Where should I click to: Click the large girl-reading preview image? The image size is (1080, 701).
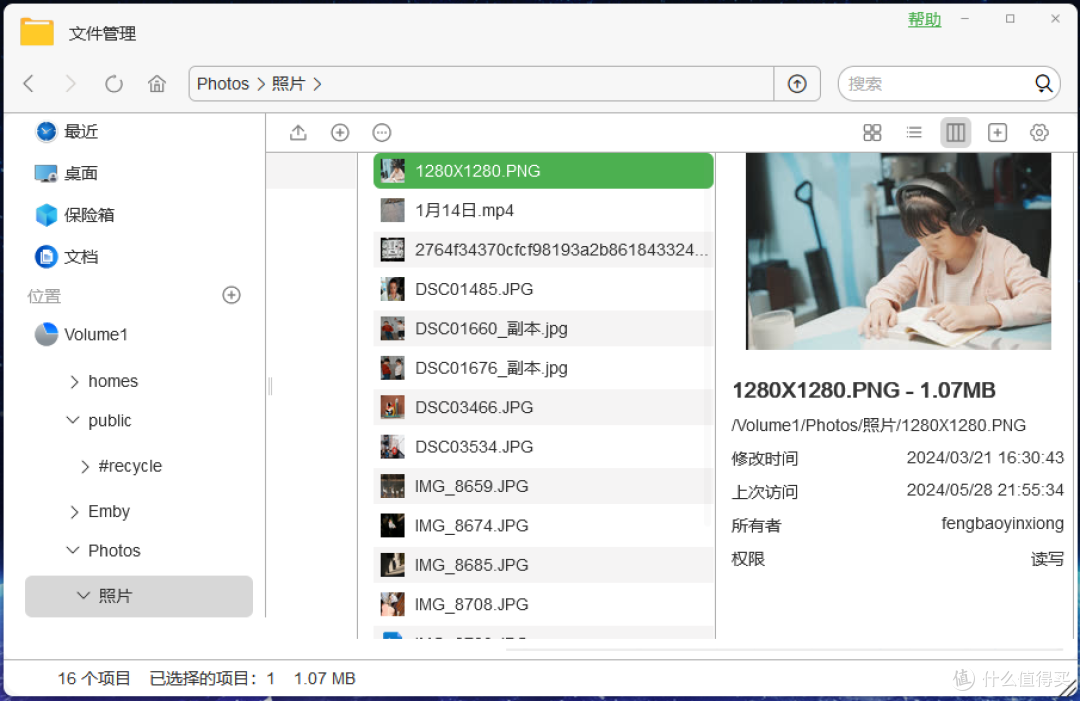click(898, 251)
